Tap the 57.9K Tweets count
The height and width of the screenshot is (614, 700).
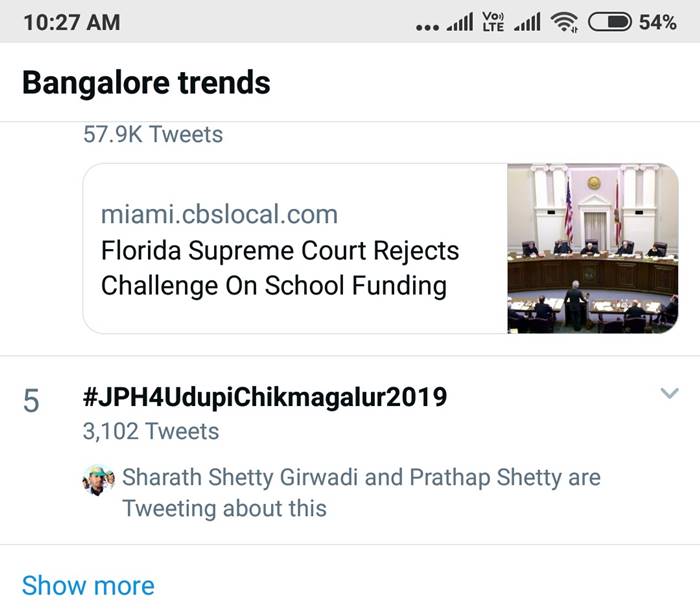153,133
